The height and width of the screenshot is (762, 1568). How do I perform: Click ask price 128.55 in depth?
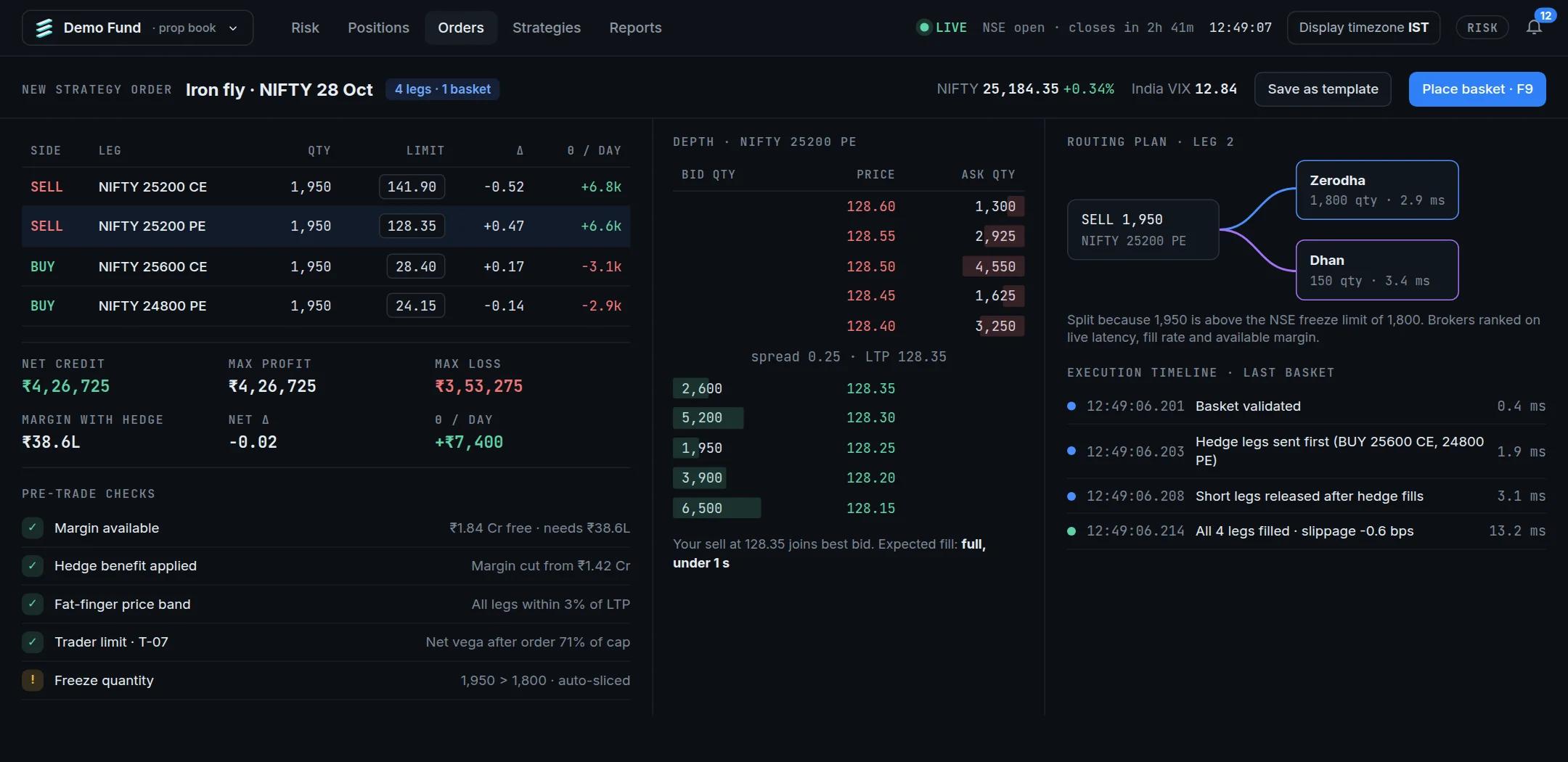coord(870,236)
